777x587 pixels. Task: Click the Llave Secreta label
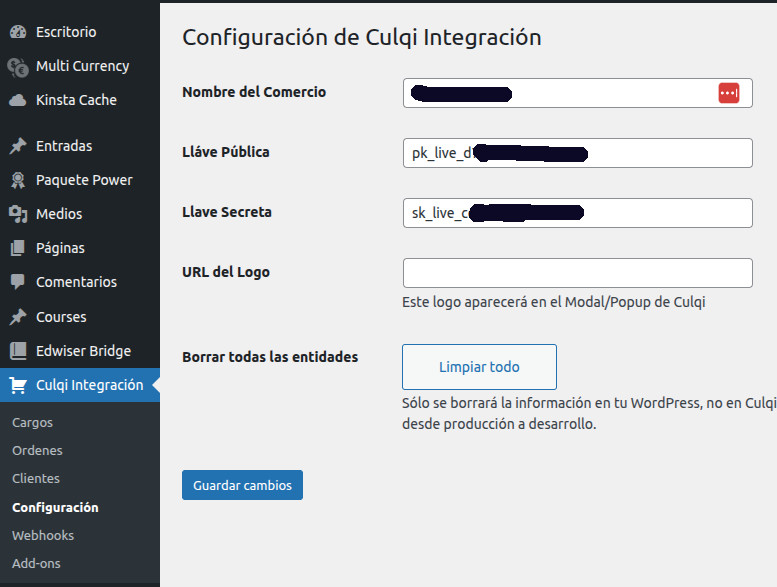coord(227,212)
